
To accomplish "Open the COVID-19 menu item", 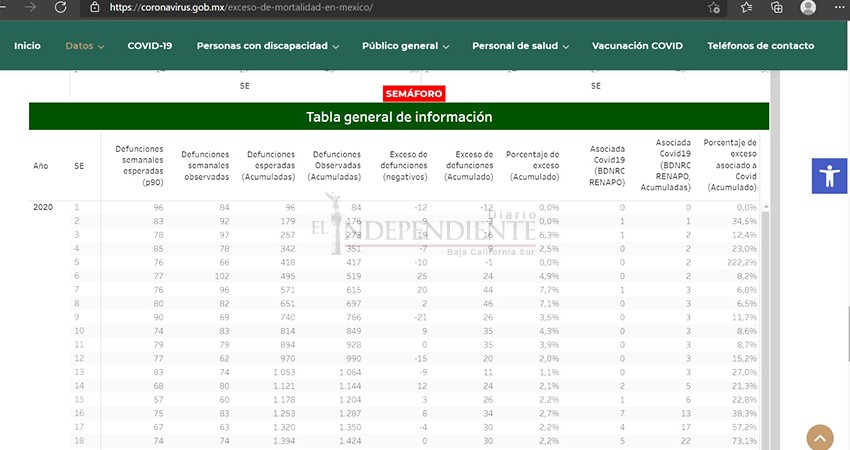I will 150,46.
